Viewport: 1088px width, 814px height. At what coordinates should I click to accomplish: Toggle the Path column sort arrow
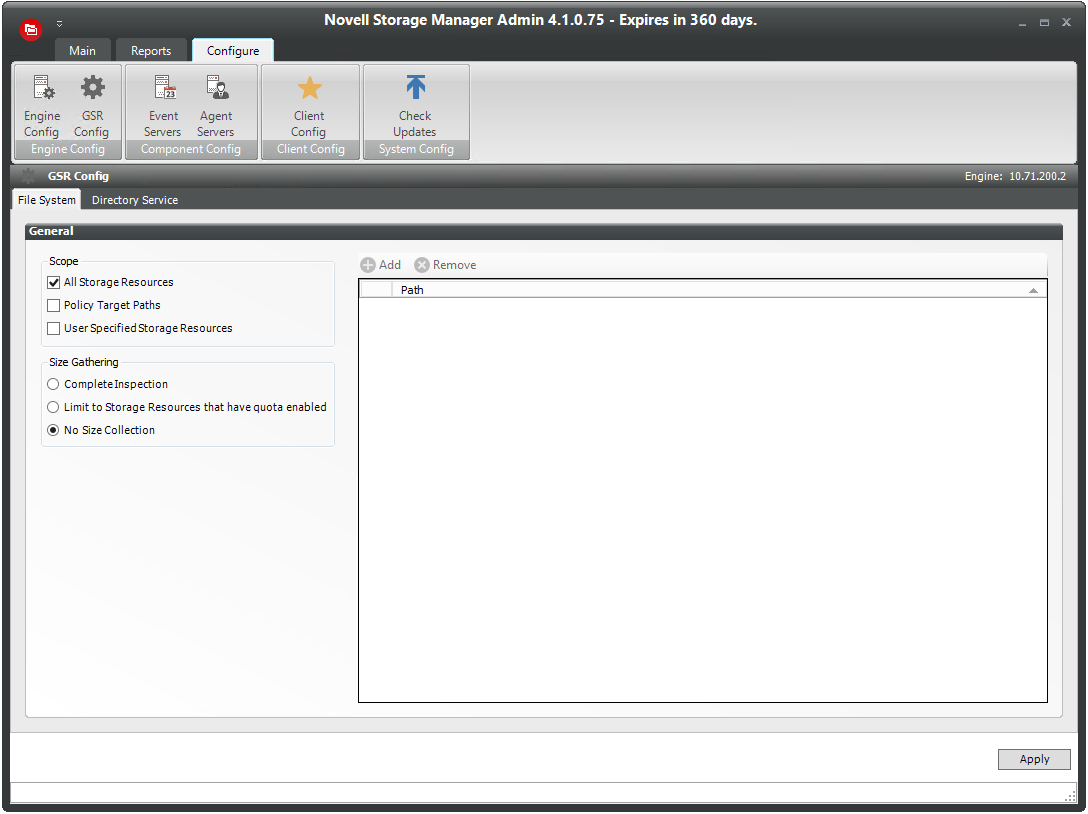point(1033,291)
